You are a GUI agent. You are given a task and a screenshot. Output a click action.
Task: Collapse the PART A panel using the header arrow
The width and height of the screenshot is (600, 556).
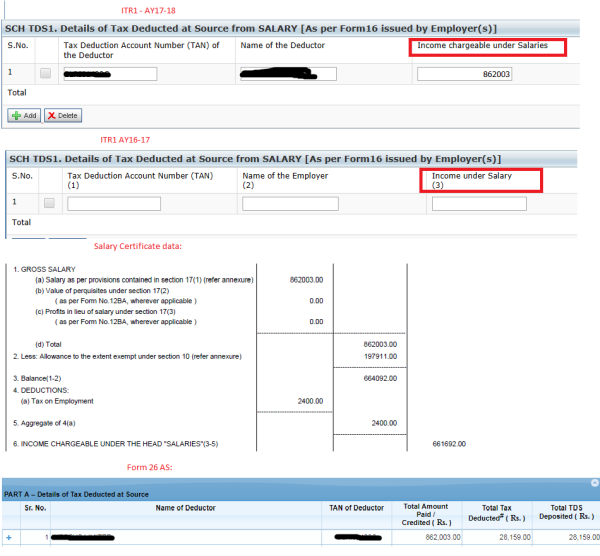tap(592, 481)
